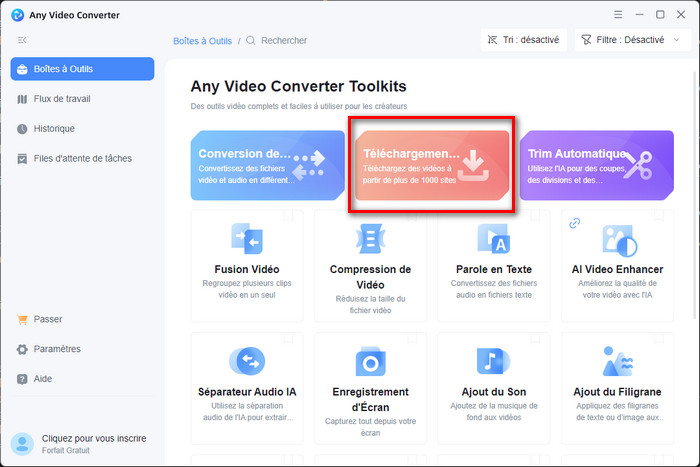Open Flux de travail section

coord(82,99)
